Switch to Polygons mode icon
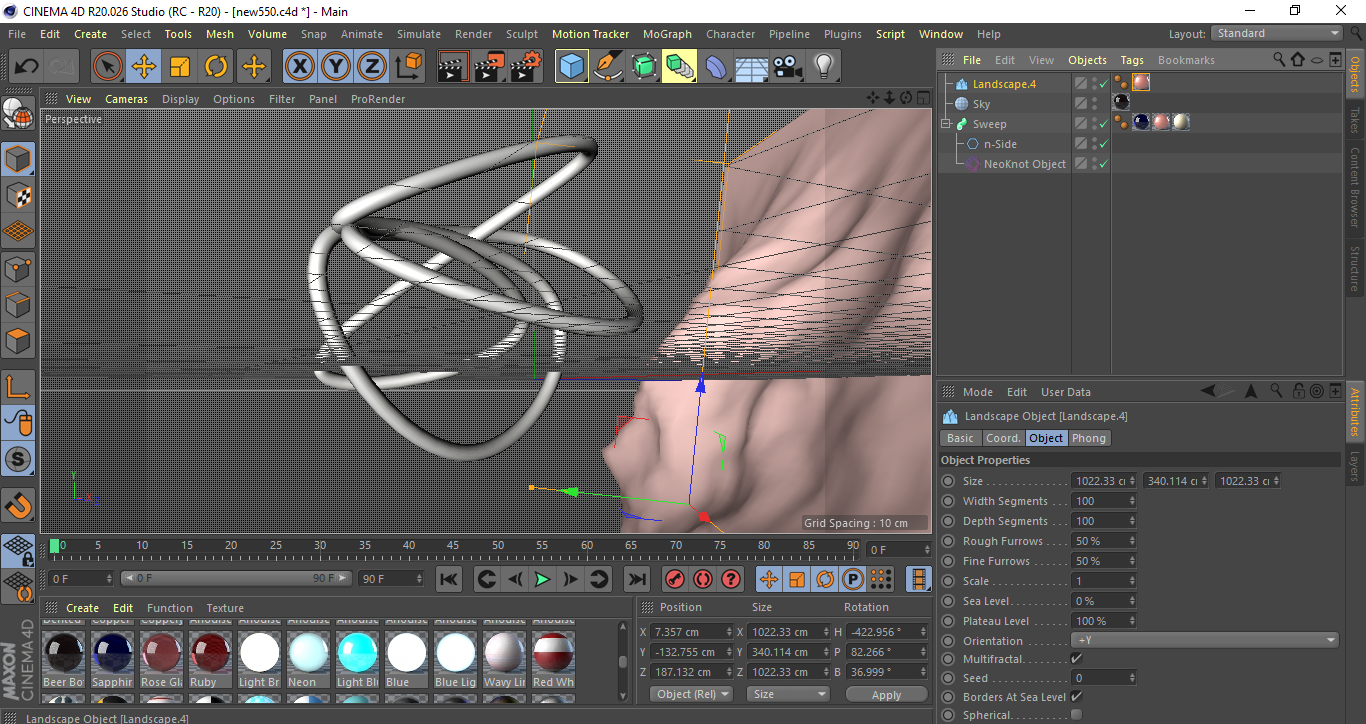Viewport: 1366px width, 724px height. pyautogui.click(x=18, y=341)
